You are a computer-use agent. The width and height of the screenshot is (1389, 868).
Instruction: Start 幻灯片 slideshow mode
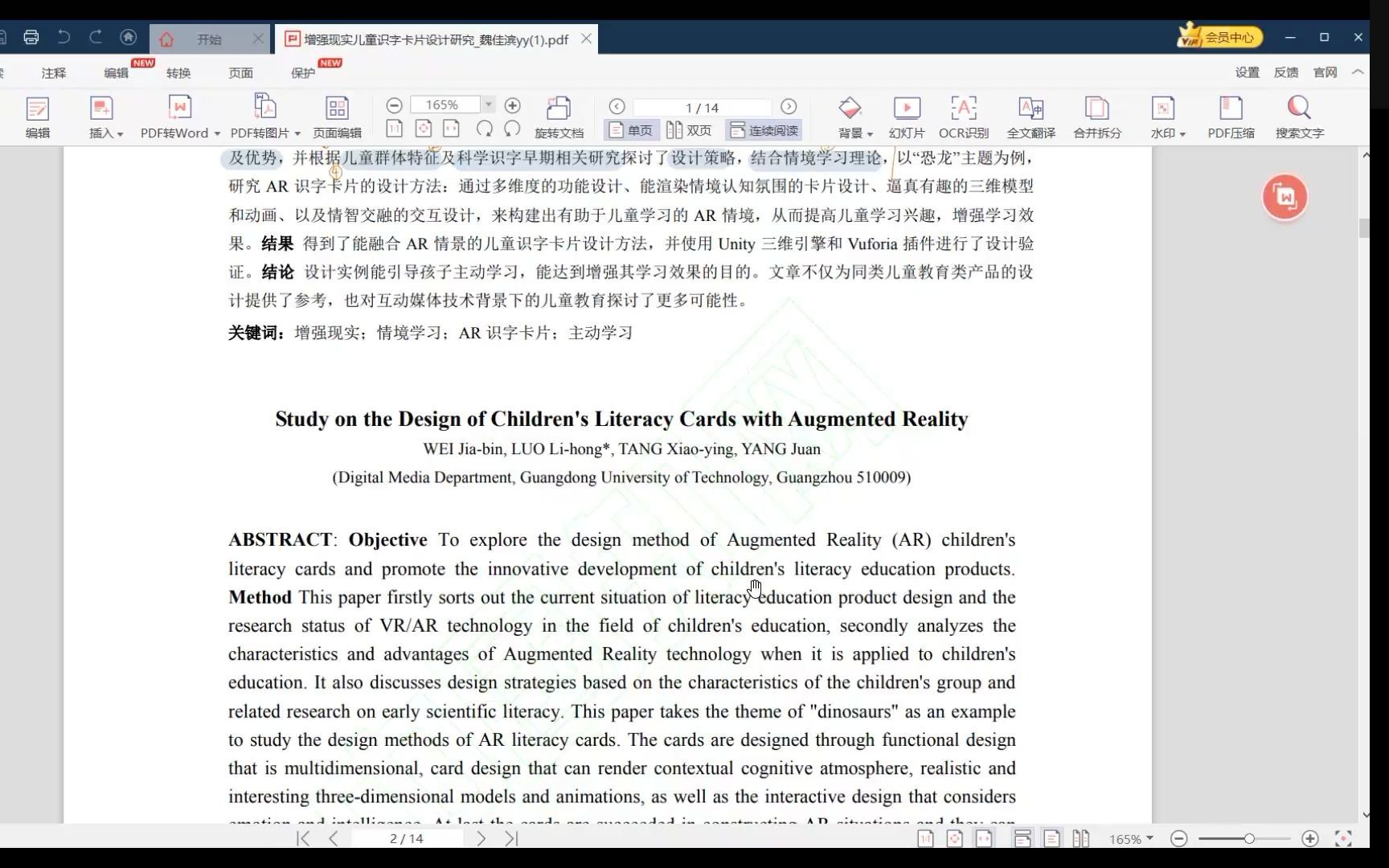[x=907, y=117]
